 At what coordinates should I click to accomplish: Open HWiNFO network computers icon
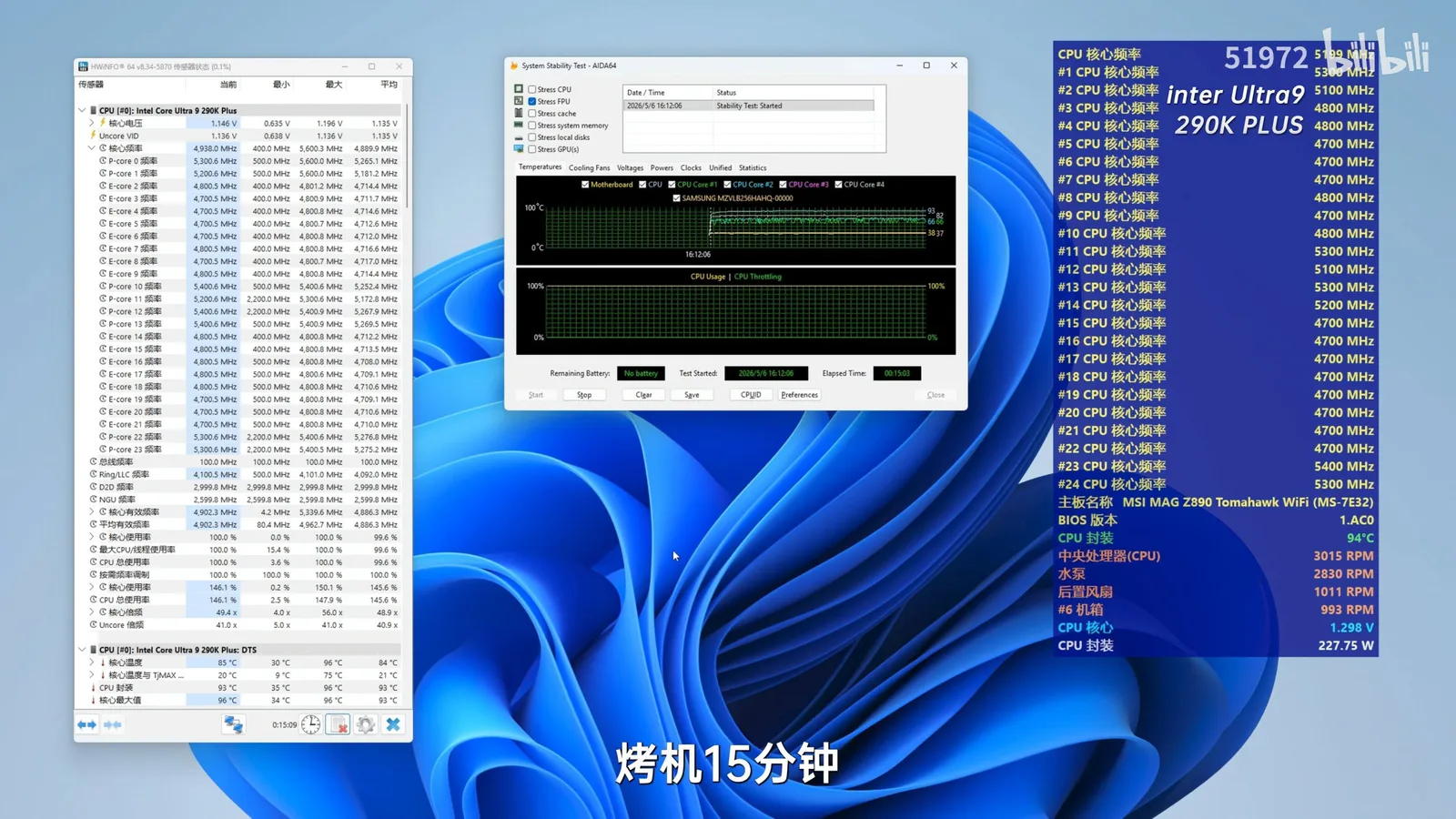pyautogui.click(x=234, y=724)
